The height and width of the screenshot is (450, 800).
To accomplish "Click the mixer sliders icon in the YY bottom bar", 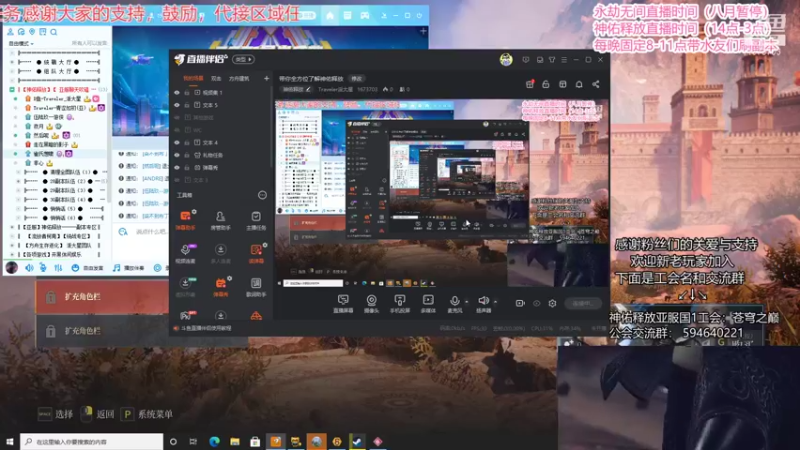I will [x=58, y=268].
